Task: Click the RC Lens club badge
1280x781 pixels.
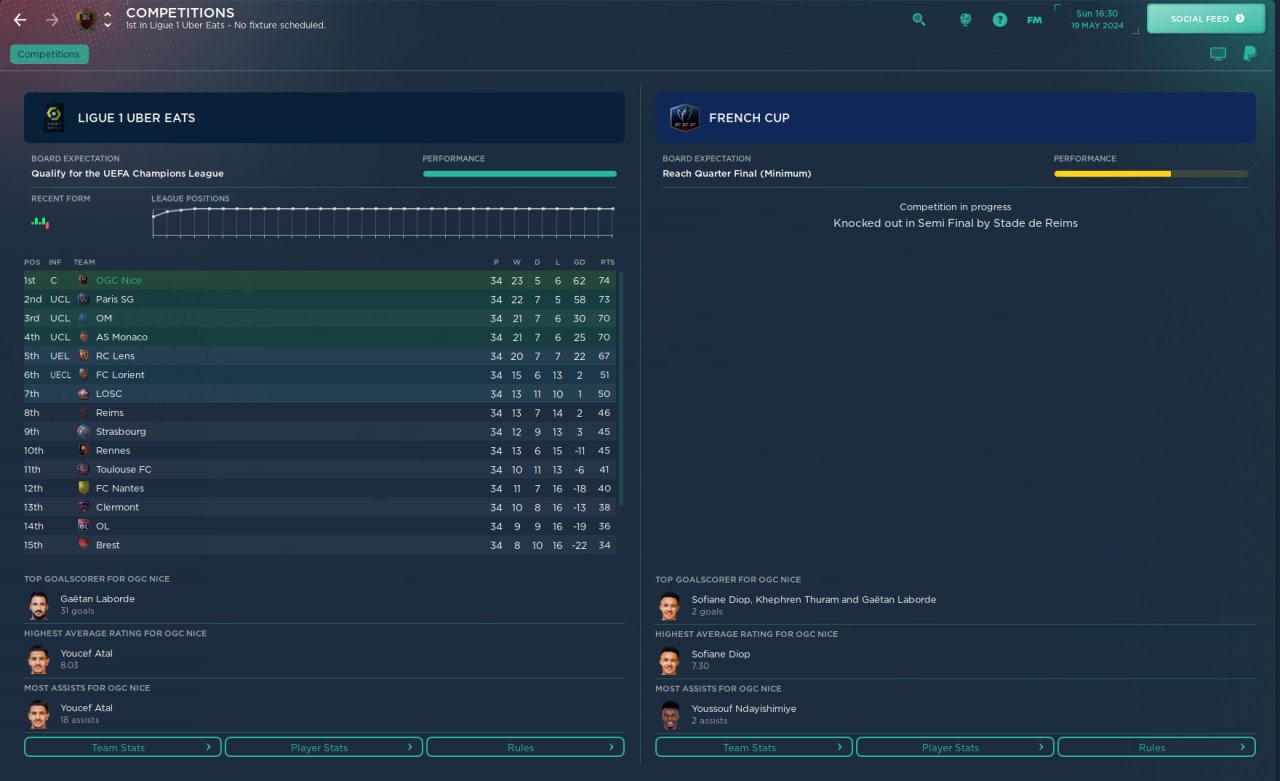Action: coord(84,356)
